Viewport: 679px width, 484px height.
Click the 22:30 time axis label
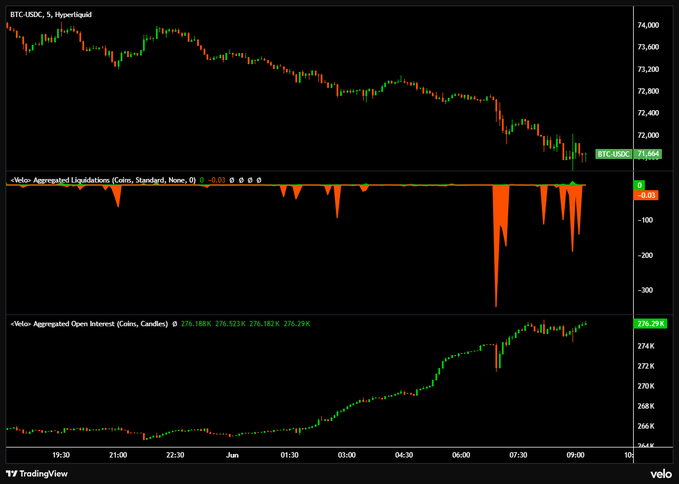click(x=175, y=455)
